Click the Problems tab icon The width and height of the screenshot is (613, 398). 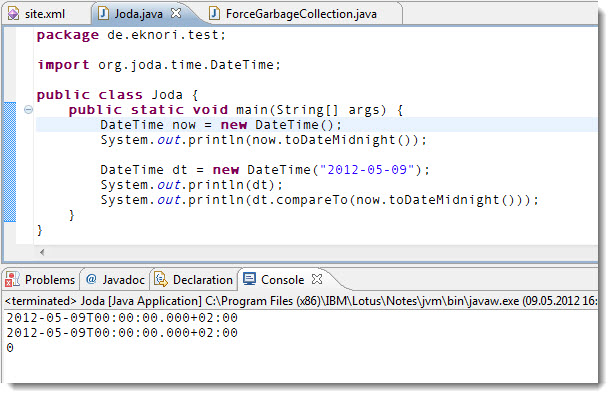(x=13, y=280)
